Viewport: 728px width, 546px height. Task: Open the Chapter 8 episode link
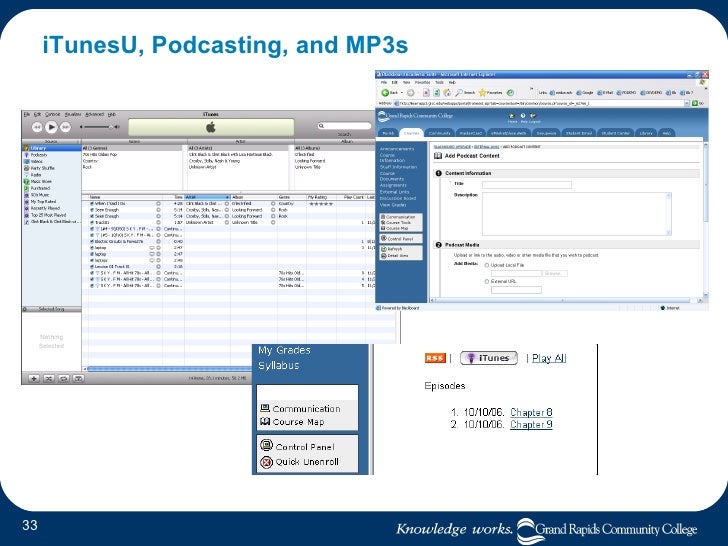531,412
